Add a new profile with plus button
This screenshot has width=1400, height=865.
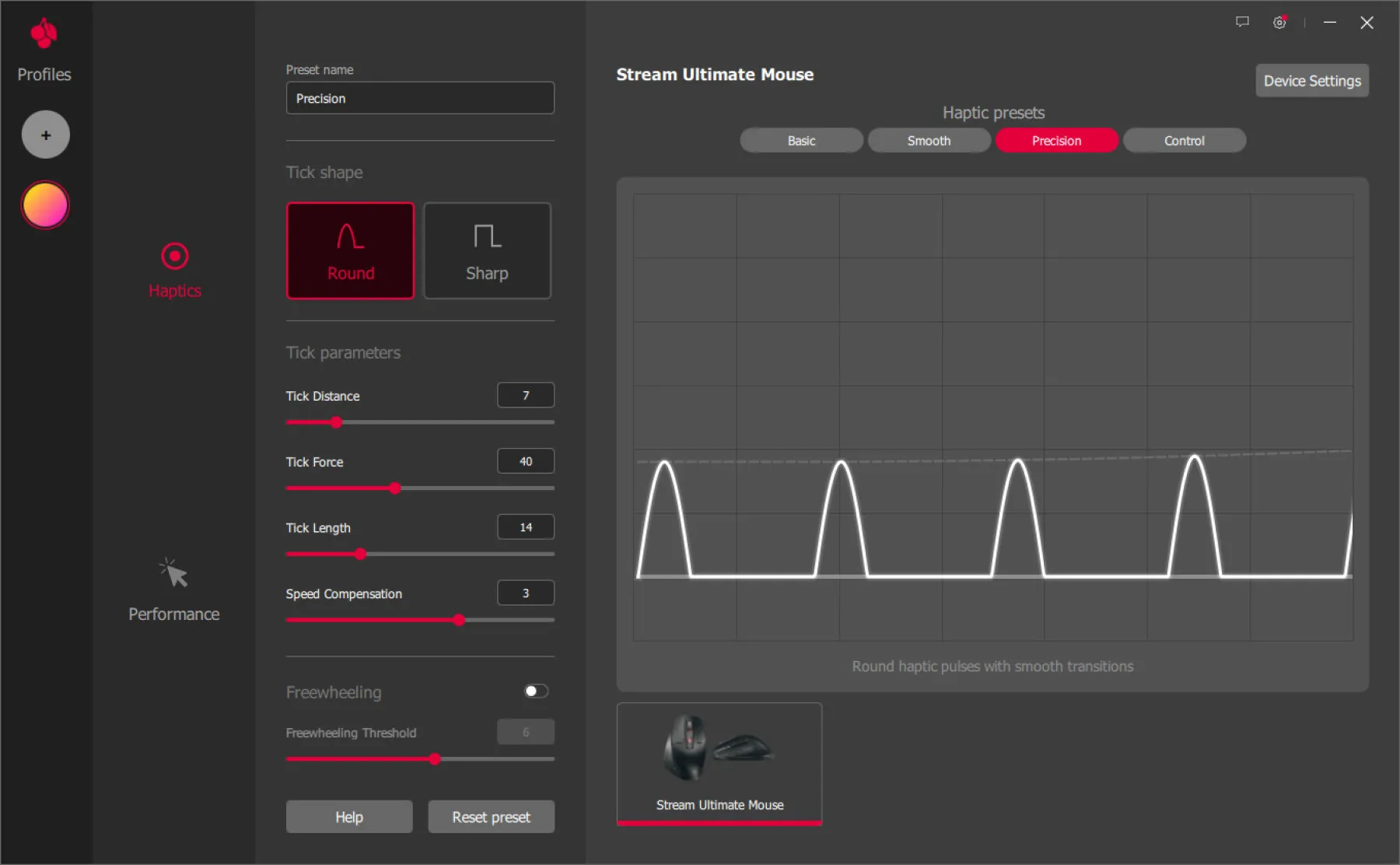[x=46, y=135]
